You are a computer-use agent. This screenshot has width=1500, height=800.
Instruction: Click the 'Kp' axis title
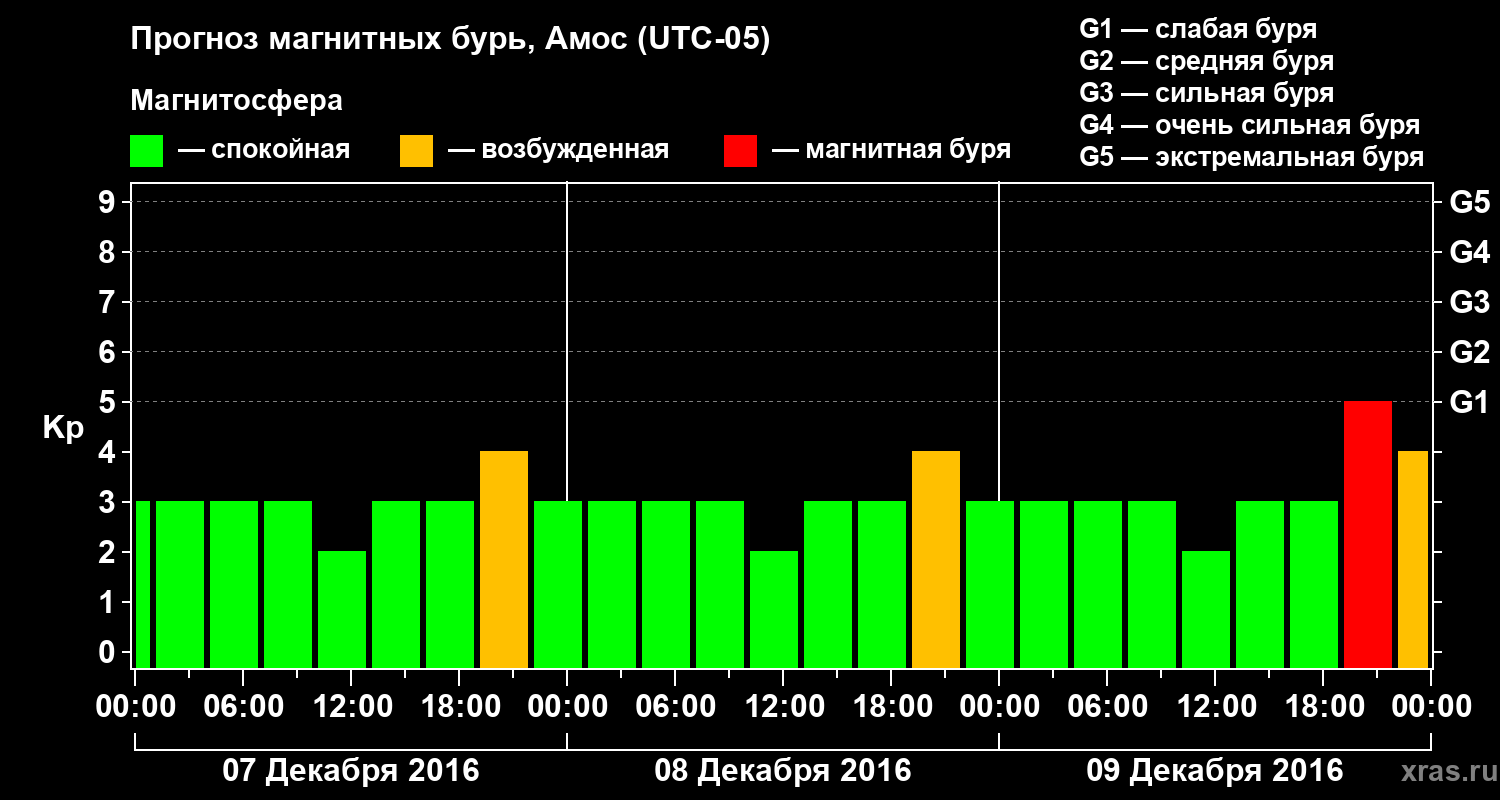click(x=64, y=429)
